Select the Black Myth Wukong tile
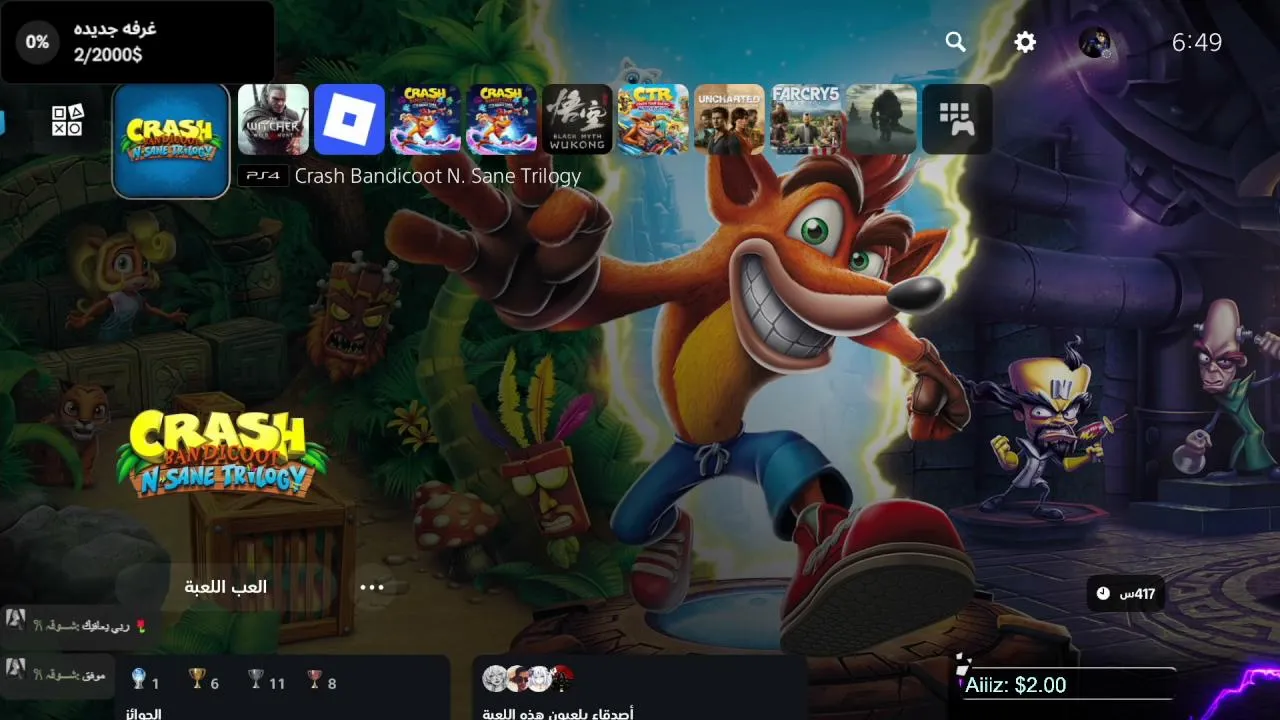 pyautogui.click(x=577, y=119)
